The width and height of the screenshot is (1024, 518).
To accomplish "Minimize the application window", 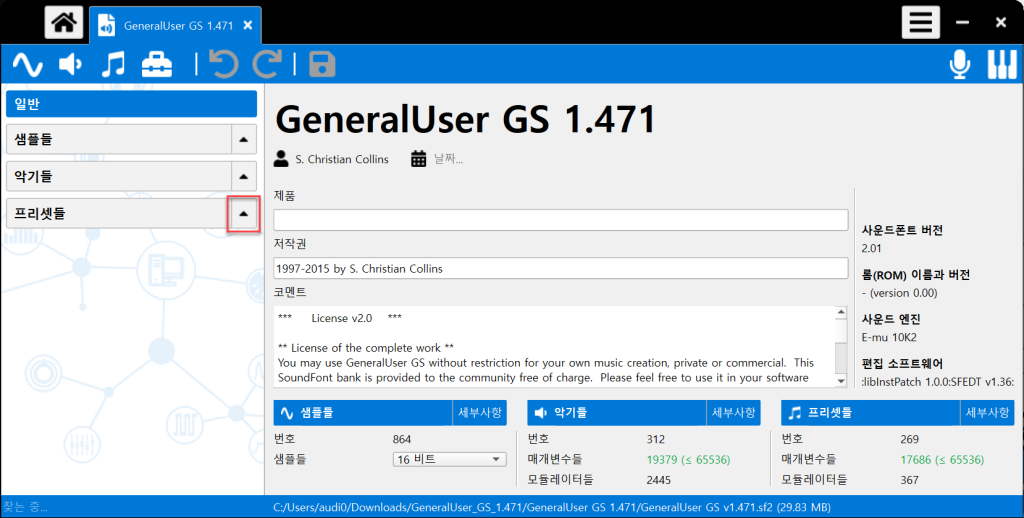I will 963,23.
